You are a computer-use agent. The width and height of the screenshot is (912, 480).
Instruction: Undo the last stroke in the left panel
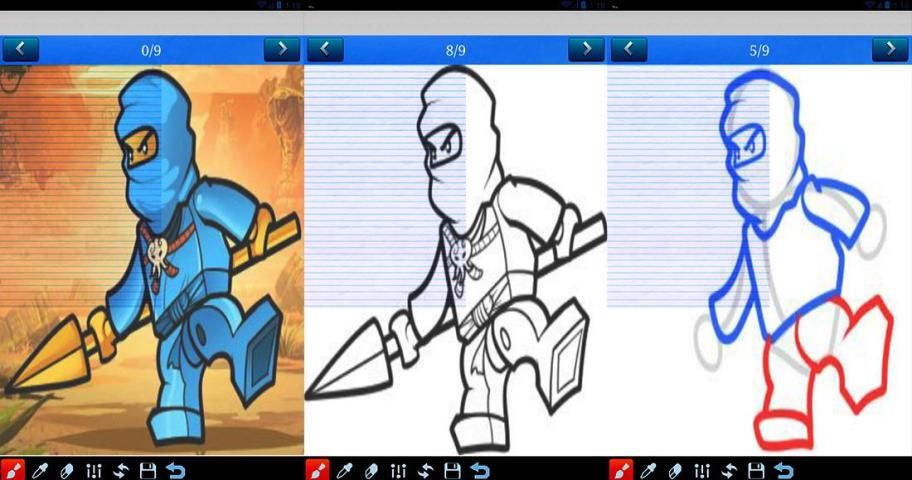[x=176, y=469]
